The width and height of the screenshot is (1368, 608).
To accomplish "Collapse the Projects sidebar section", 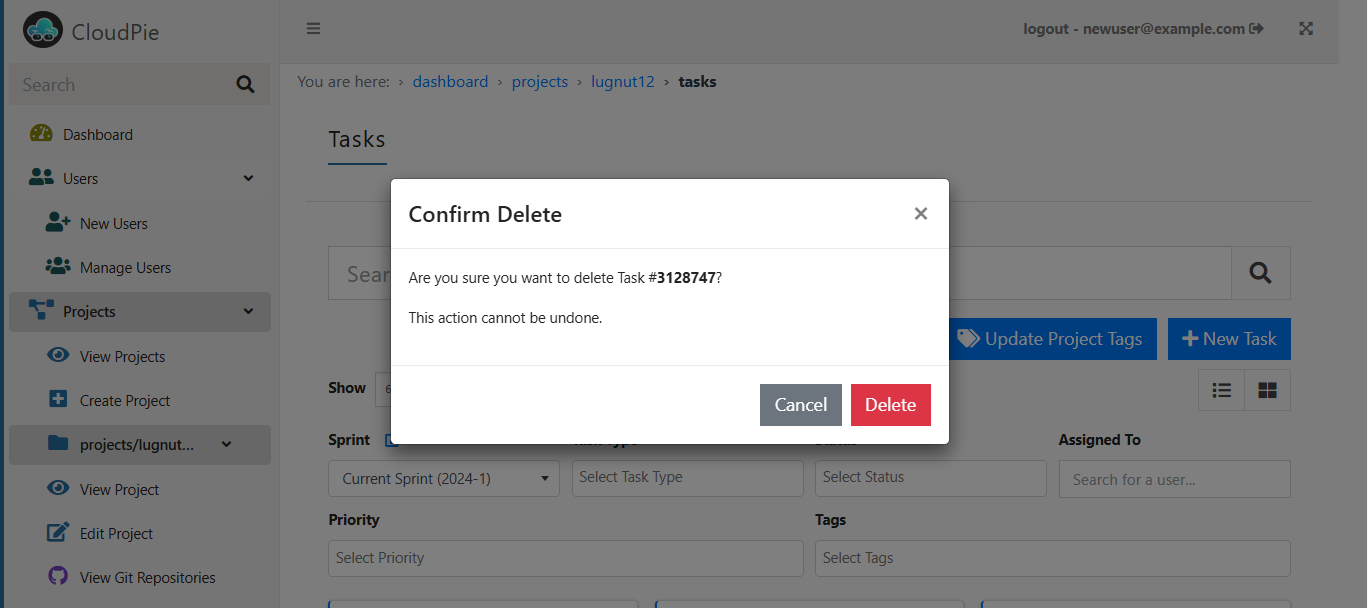I will pos(249,311).
